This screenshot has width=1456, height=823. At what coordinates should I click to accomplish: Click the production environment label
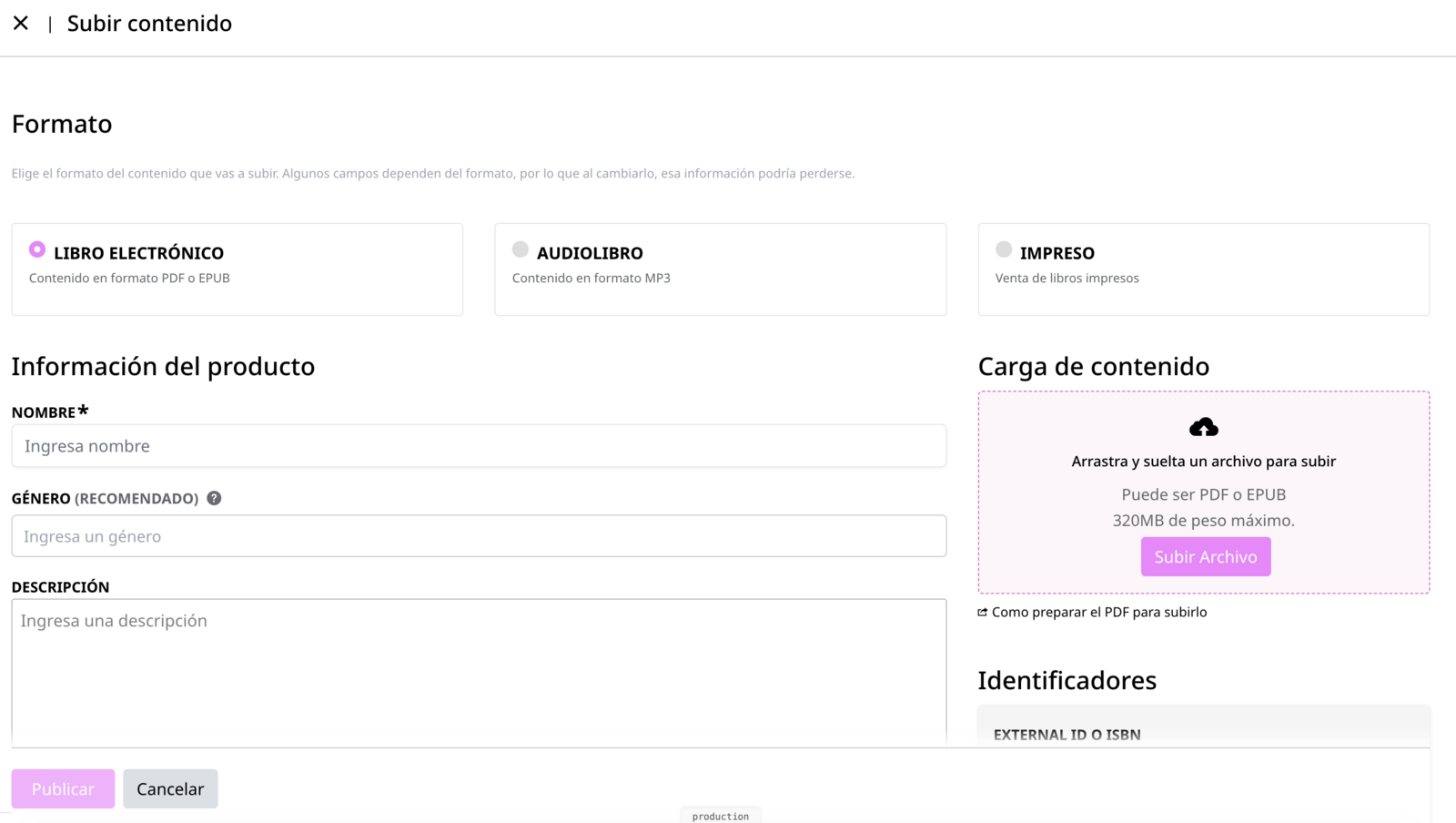click(721, 817)
